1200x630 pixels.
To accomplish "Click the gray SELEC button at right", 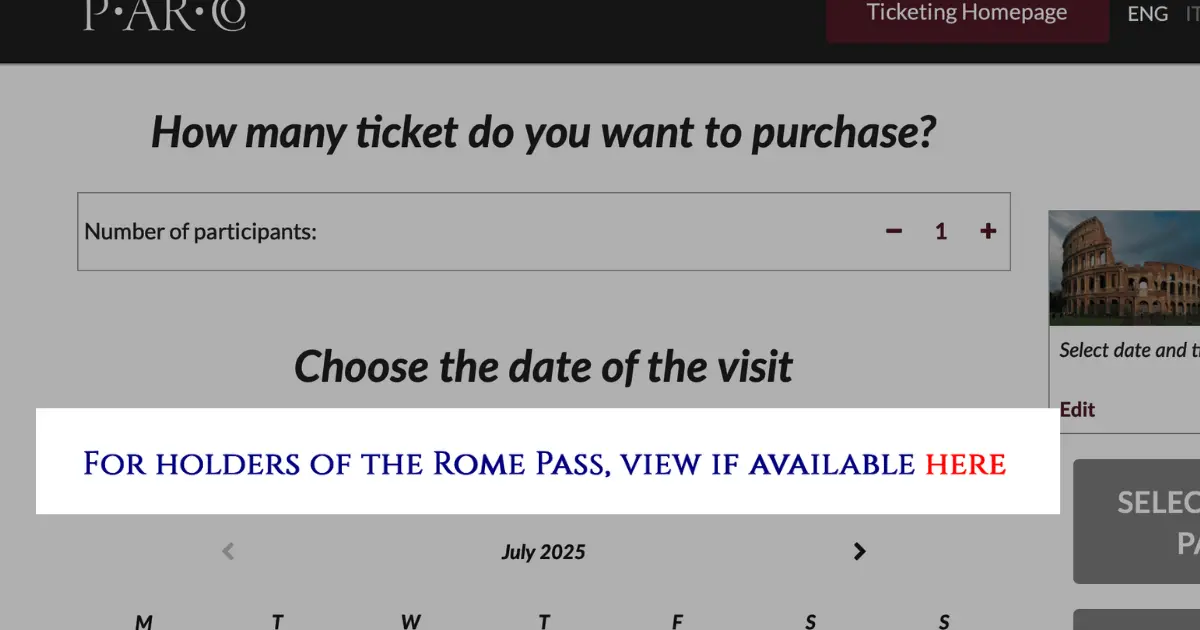I will coord(1137,522).
